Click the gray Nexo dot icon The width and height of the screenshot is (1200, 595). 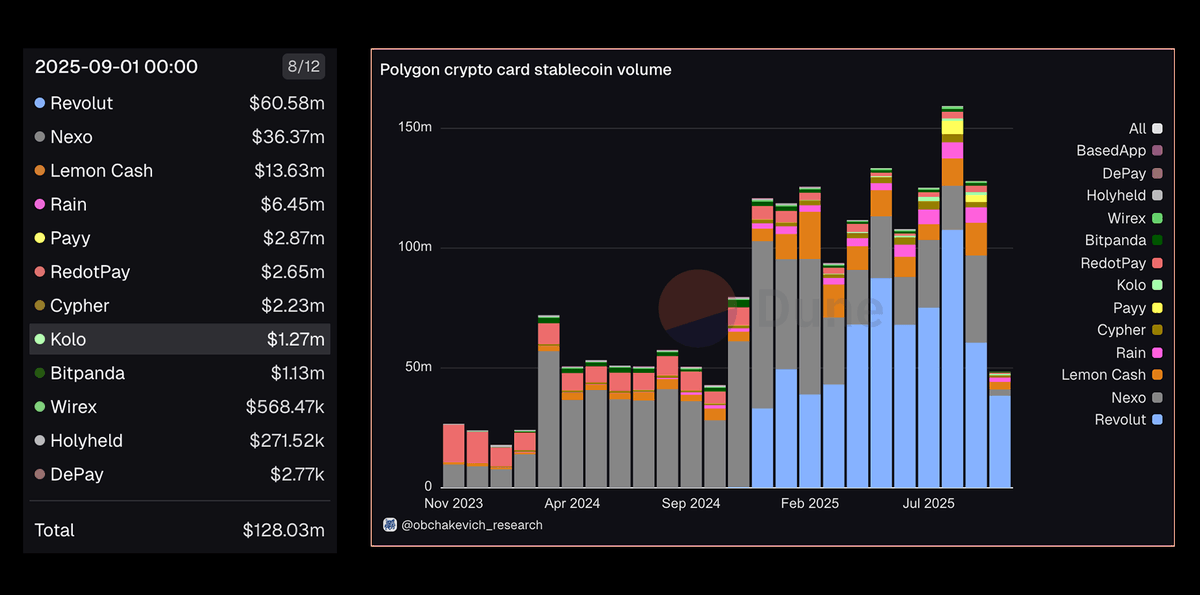(39, 137)
